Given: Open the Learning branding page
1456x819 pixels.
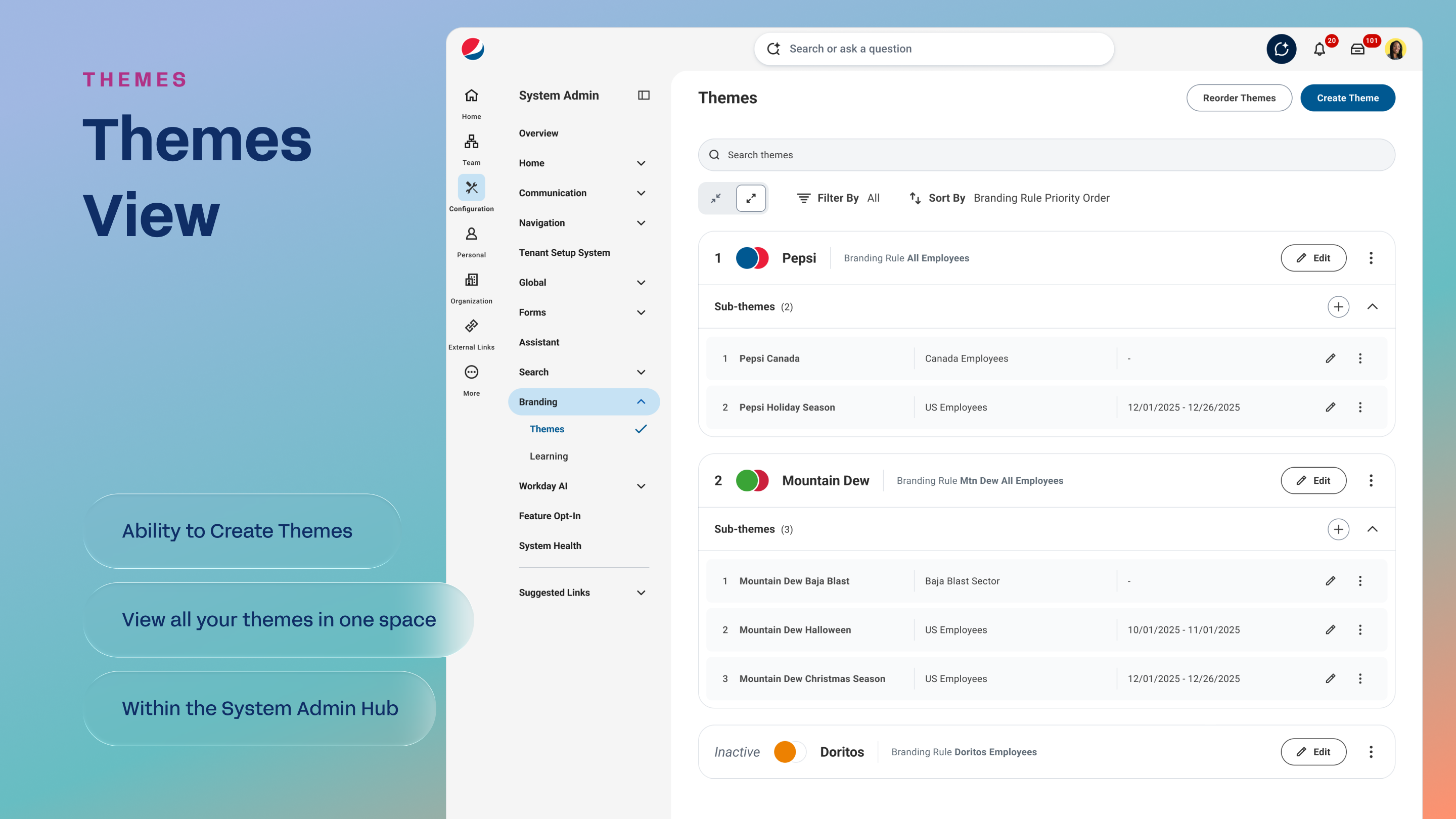Looking at the screenshot, I should click(548, 456).
